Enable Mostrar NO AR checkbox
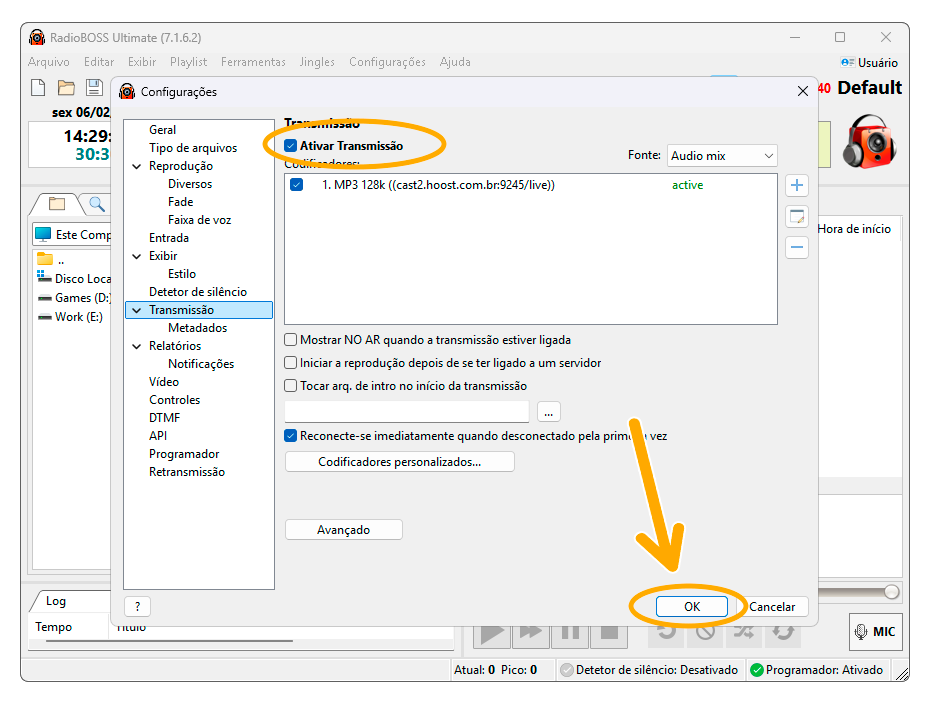The width and height of the screenshot is (931, 704). (291, 340)
